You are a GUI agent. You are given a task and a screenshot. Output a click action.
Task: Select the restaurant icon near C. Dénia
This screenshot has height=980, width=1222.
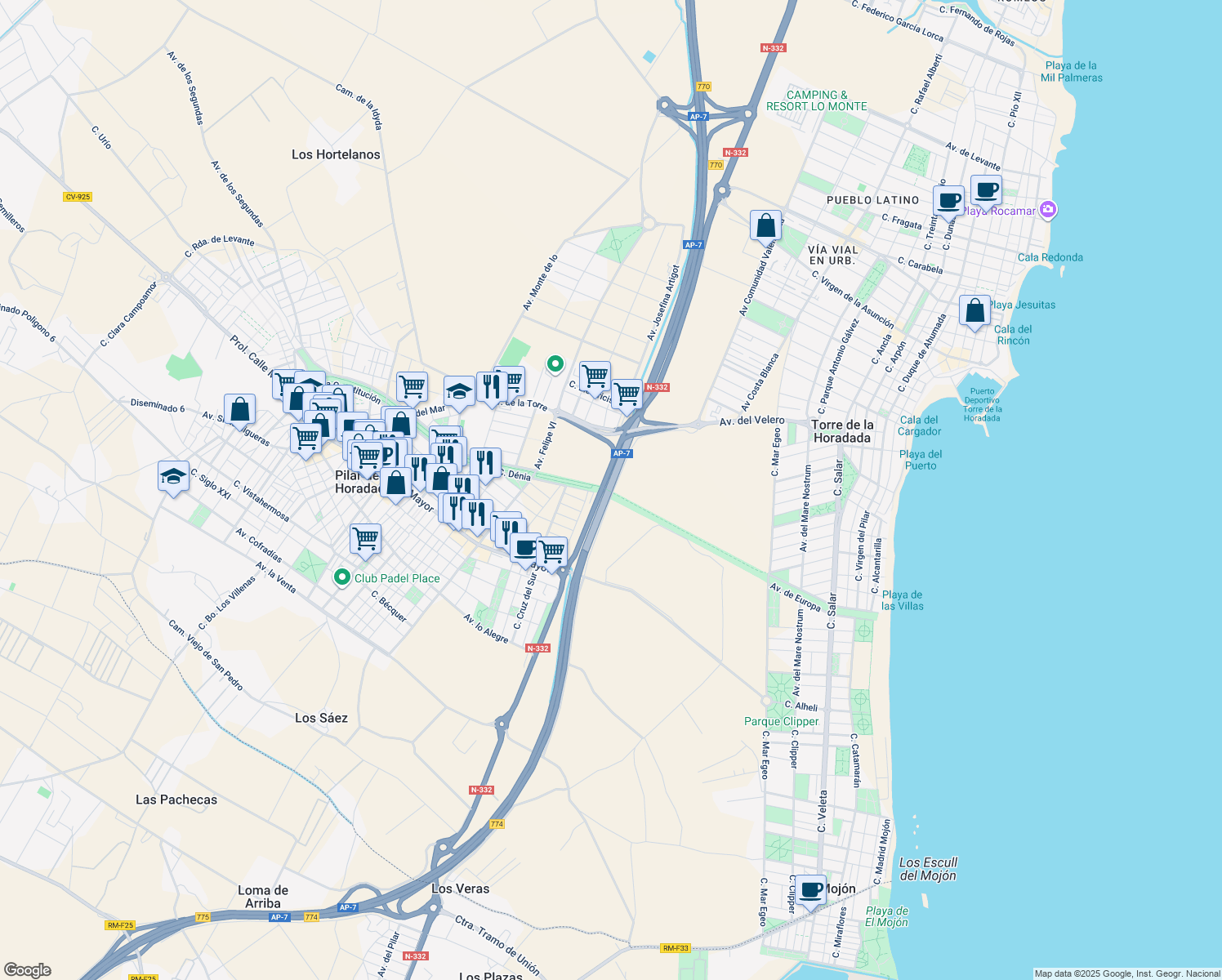(484, 461)
